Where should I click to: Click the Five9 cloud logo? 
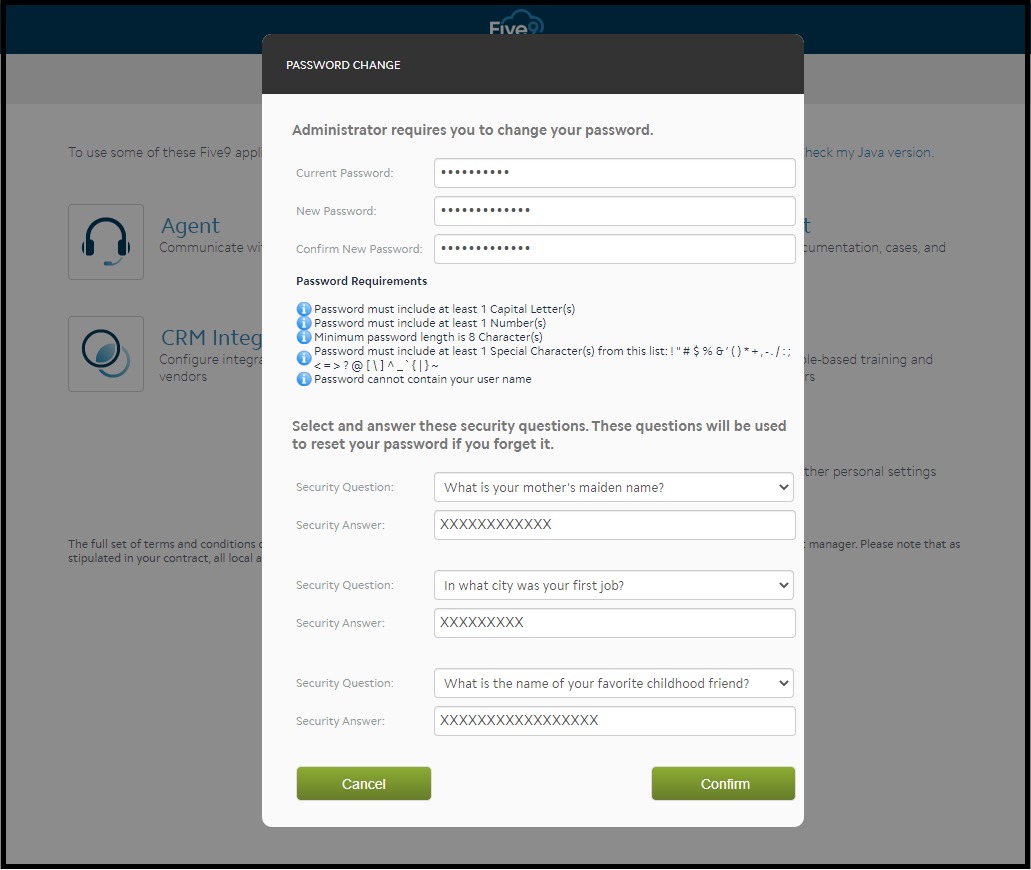coord(517,23)
